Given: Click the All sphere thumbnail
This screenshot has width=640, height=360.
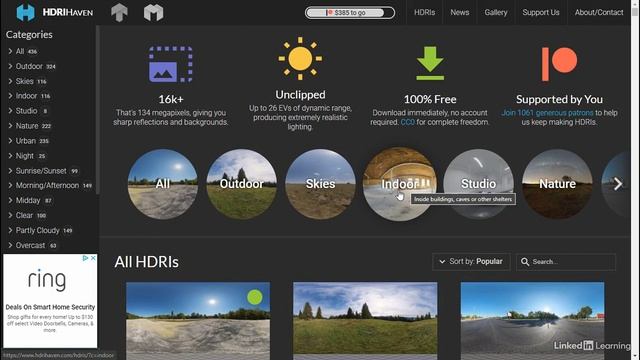Looking at the screenshot, I should (162, 184).
